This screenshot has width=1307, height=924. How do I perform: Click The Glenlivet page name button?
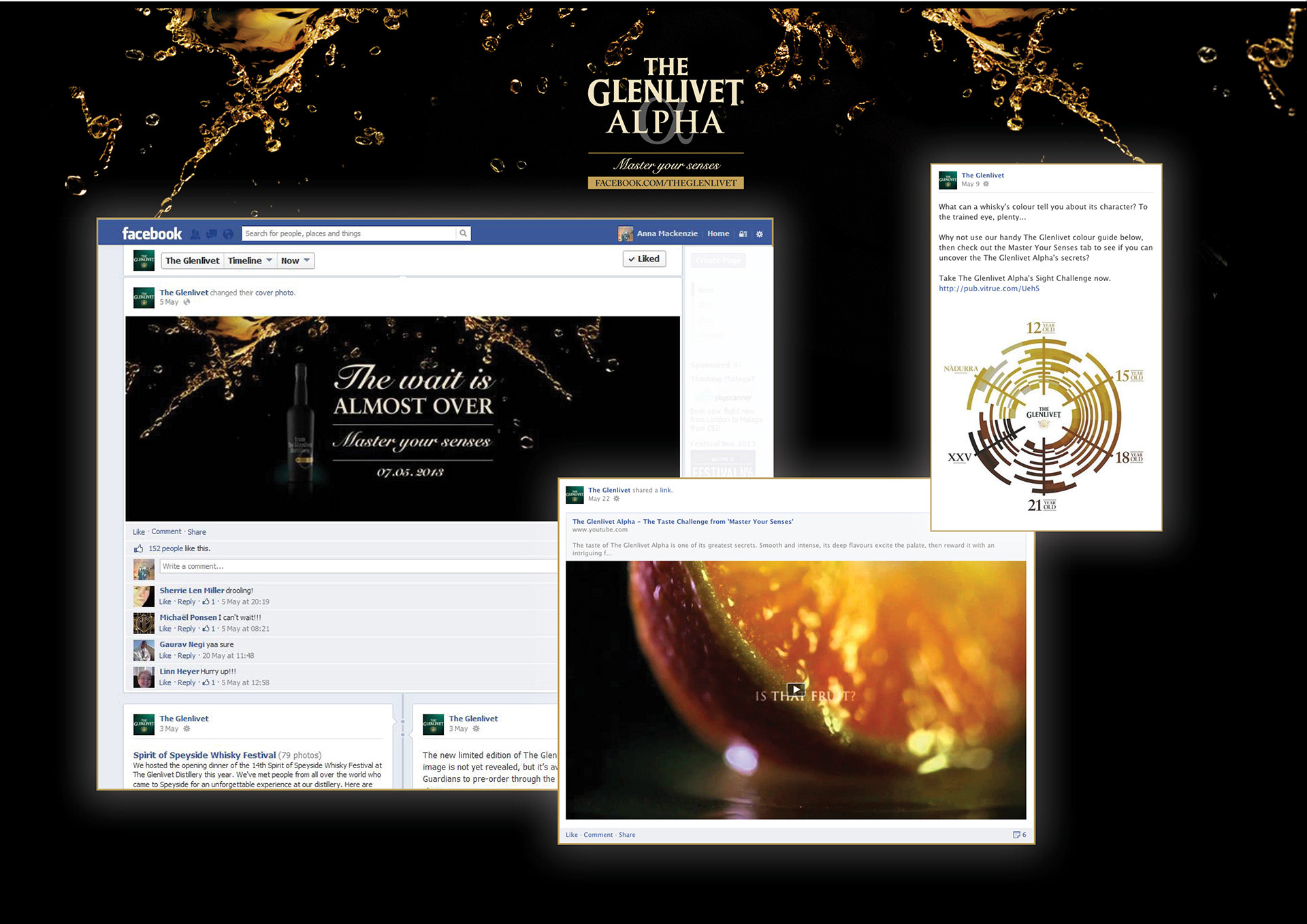(193, 261)
